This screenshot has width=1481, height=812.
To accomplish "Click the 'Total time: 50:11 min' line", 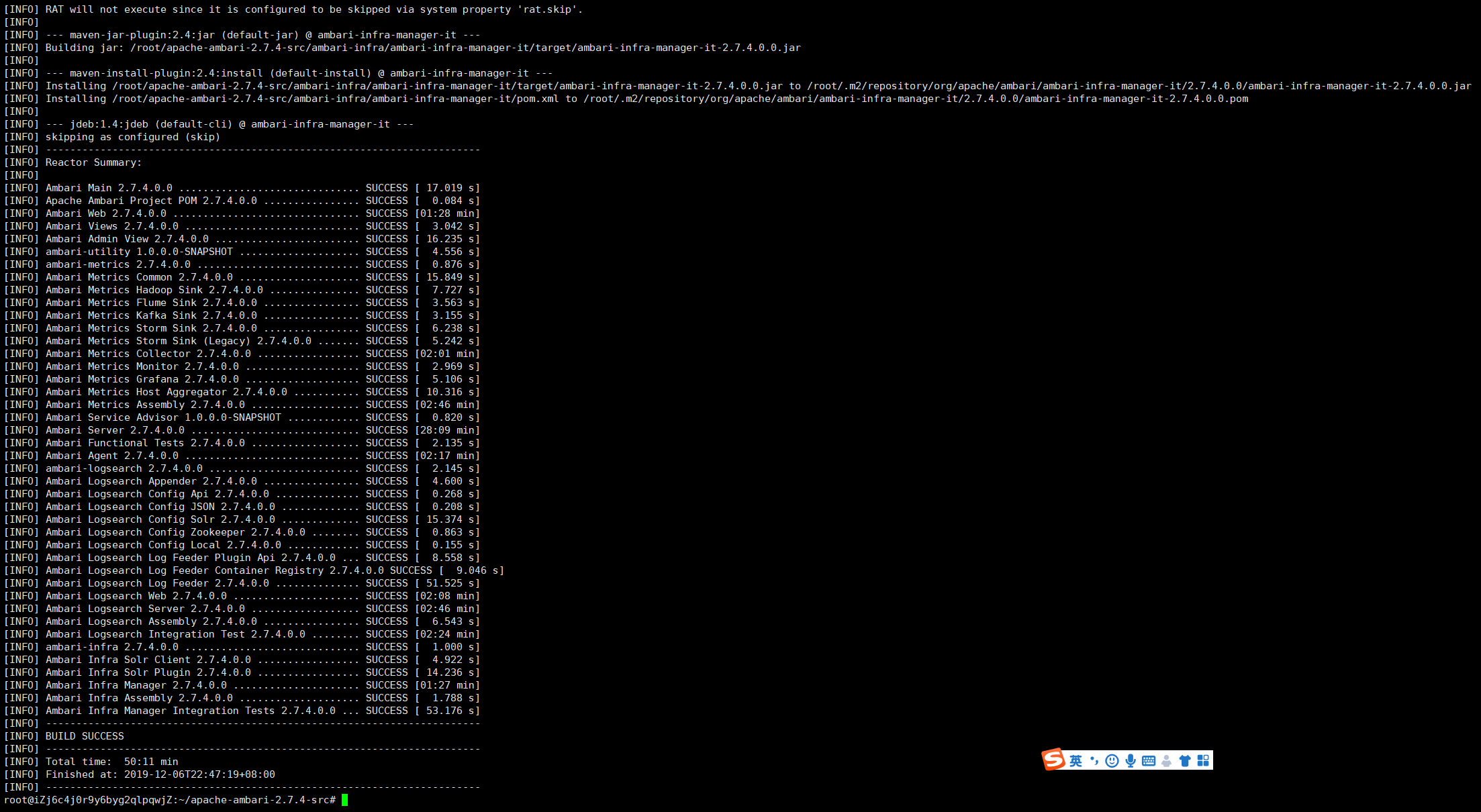I will click(91, 762).
